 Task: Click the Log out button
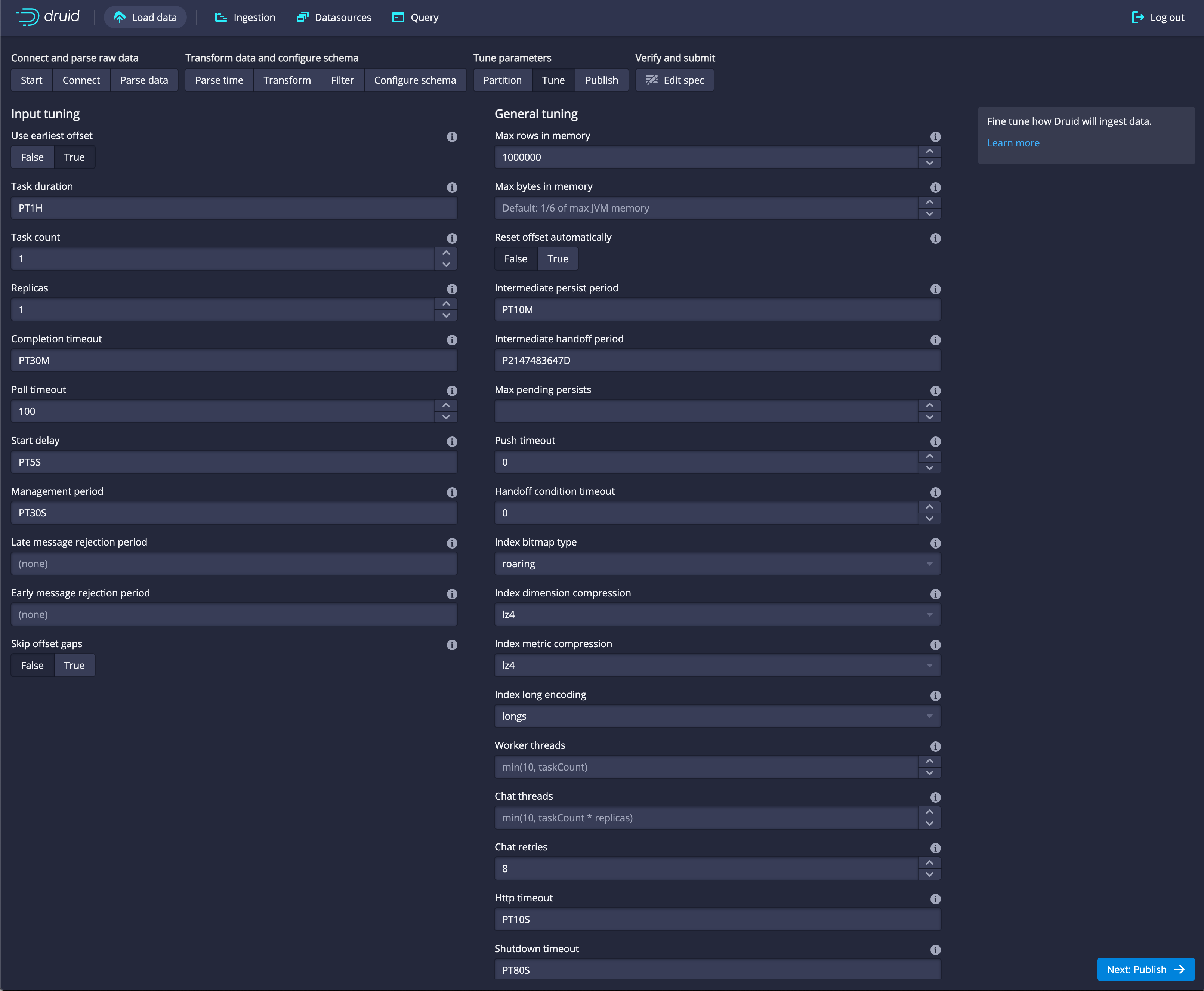pyautogui.click(x=1158, y=17)
